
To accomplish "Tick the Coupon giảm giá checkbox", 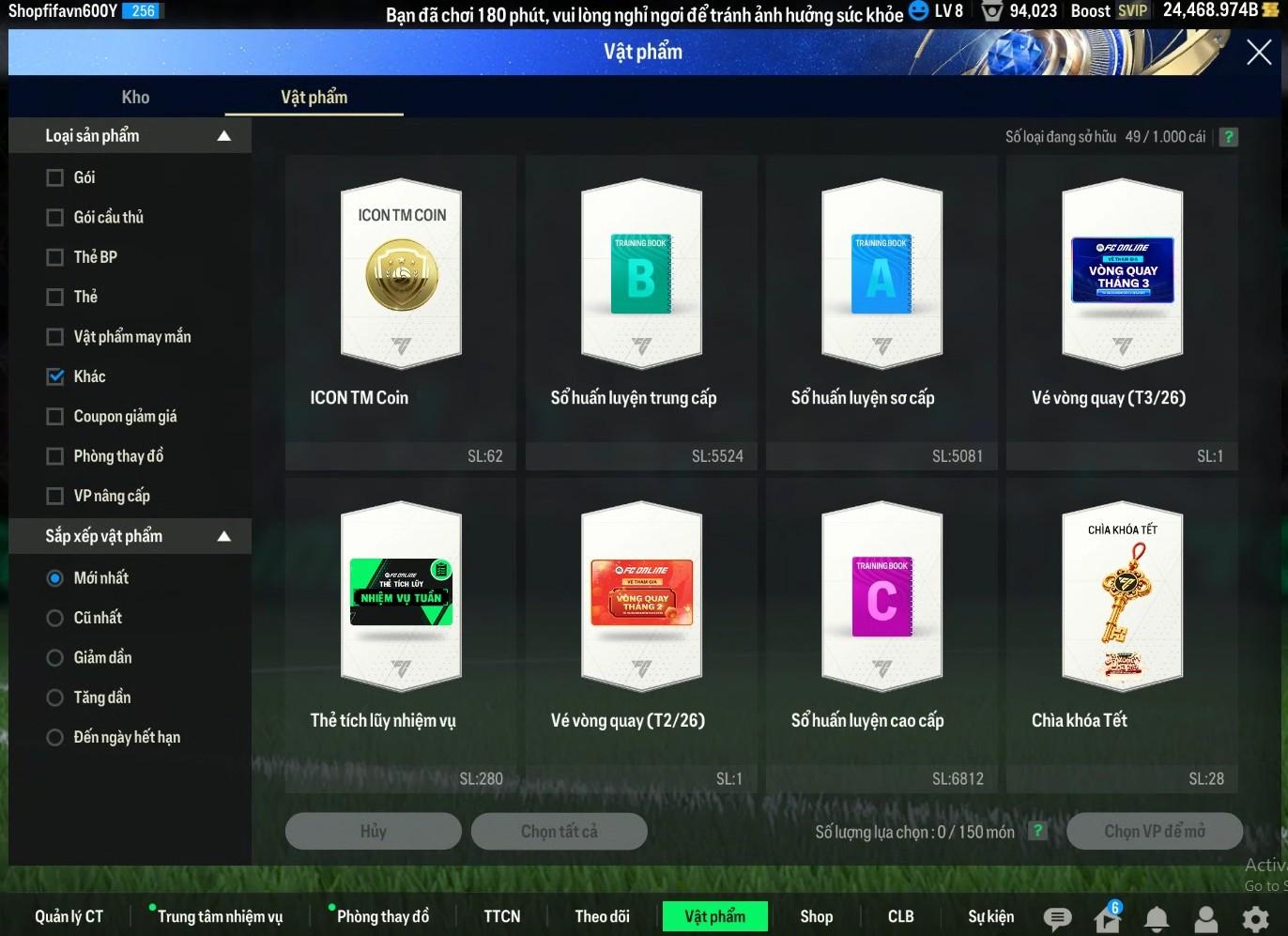I will tap(55, 417).
